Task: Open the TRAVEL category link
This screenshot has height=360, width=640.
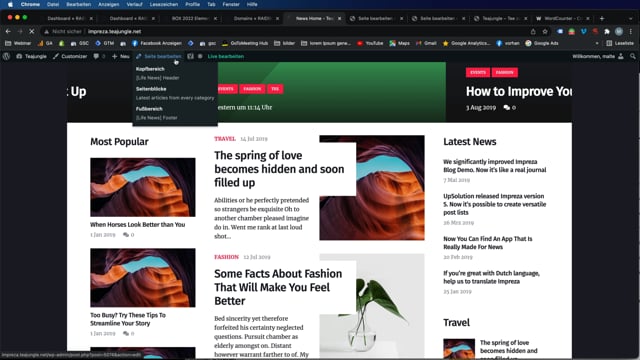Action: pyautogui.click(x=225, y=139)
